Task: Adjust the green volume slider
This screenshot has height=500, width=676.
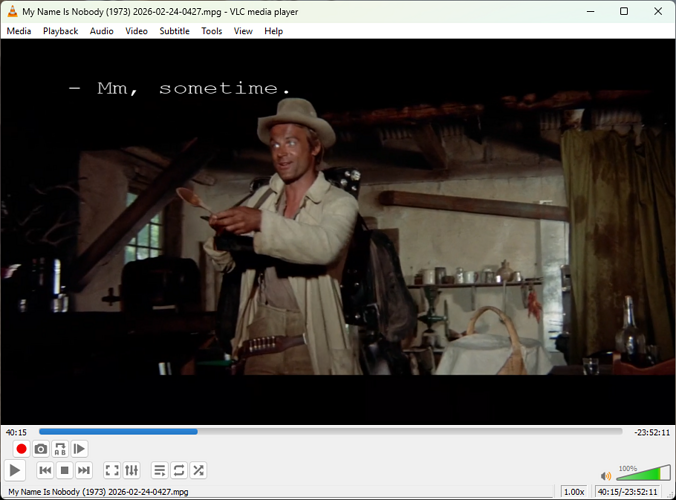Action: click(643, 473)
